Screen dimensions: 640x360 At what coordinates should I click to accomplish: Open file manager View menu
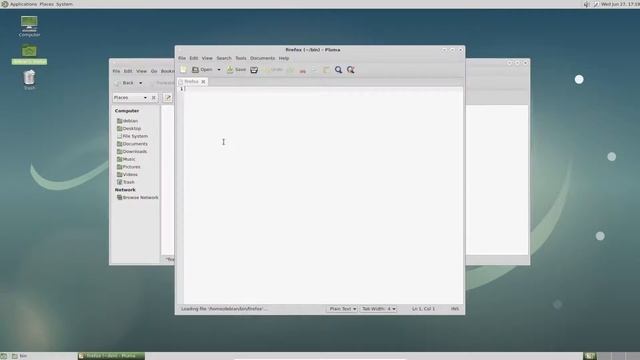pos(141,71)
